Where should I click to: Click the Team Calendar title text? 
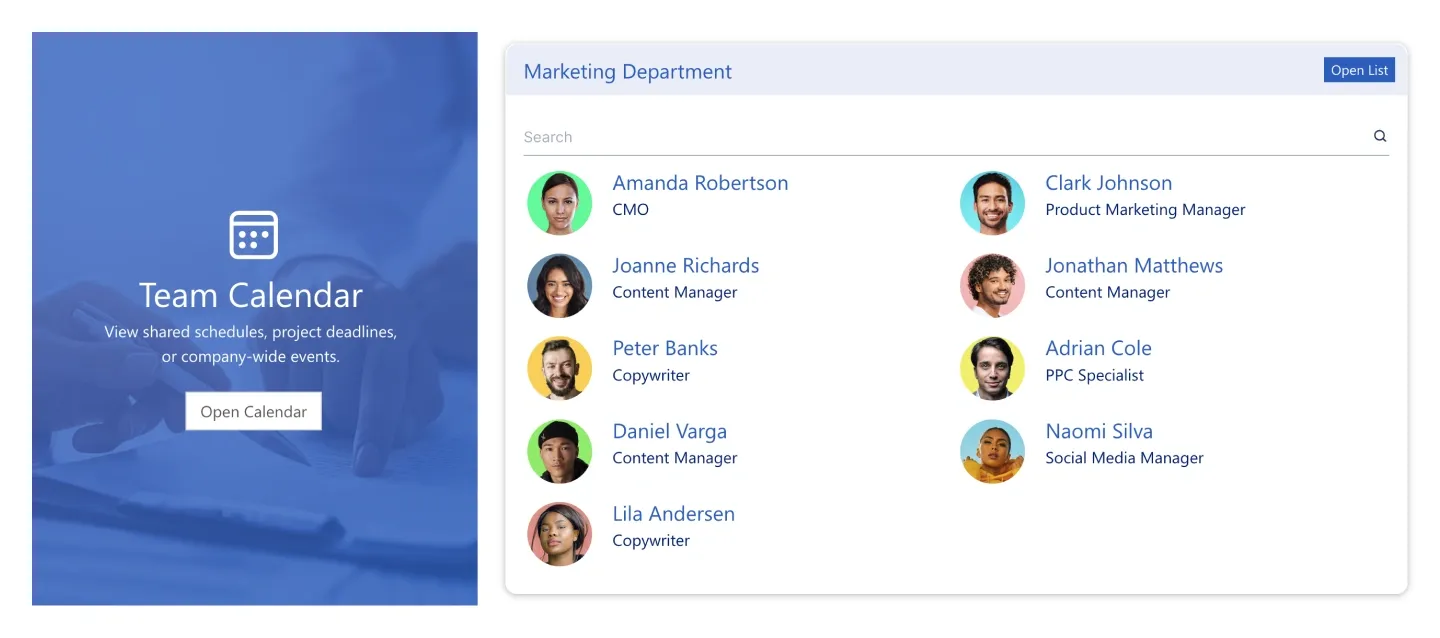coord(251,295)
